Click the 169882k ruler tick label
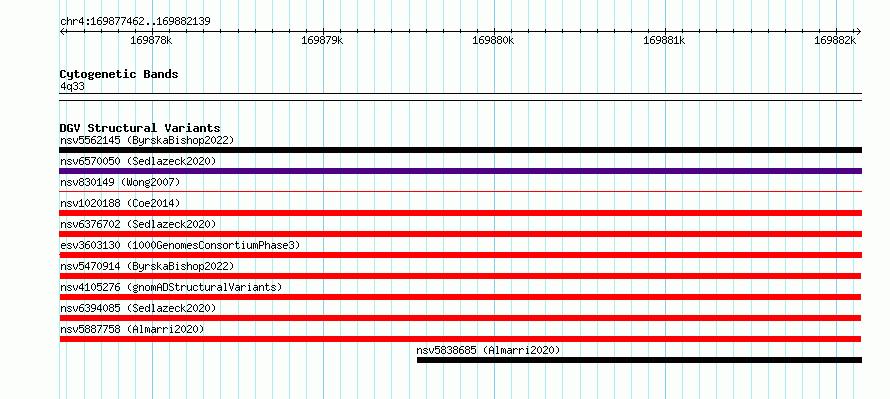890x399 pixels. 835,40
